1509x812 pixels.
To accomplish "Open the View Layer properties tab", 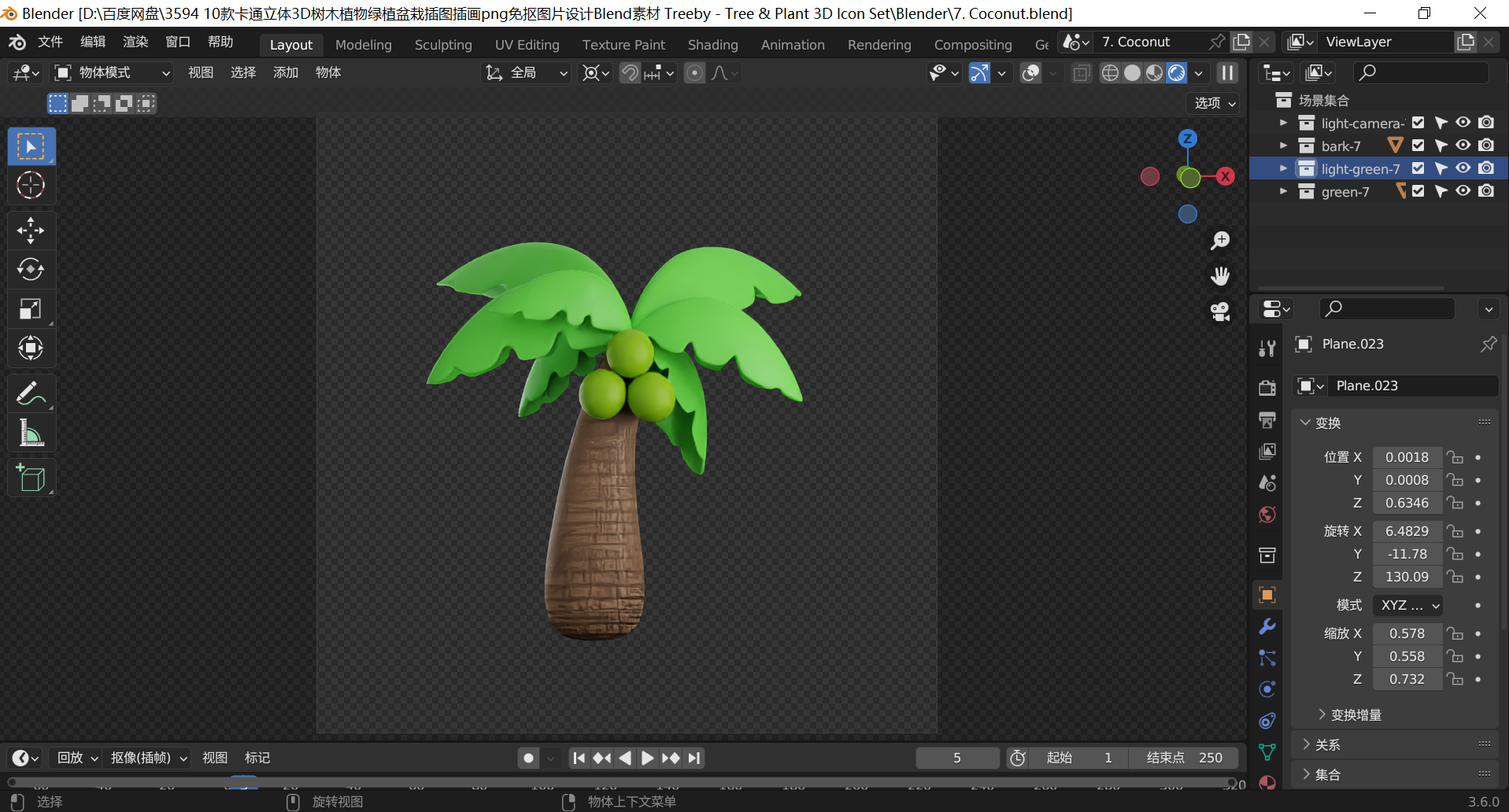I will pyautogui.click(x=1267, y=451).
